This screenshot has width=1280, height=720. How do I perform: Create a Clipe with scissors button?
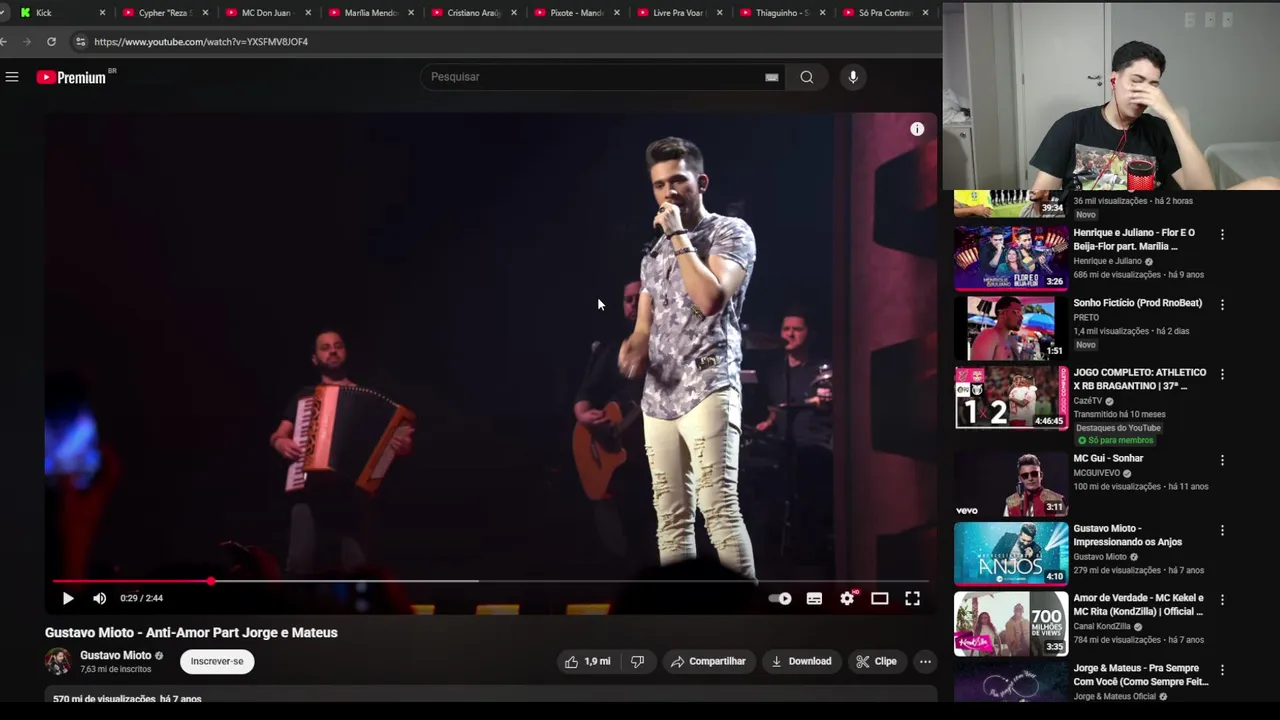click(876, 661)
